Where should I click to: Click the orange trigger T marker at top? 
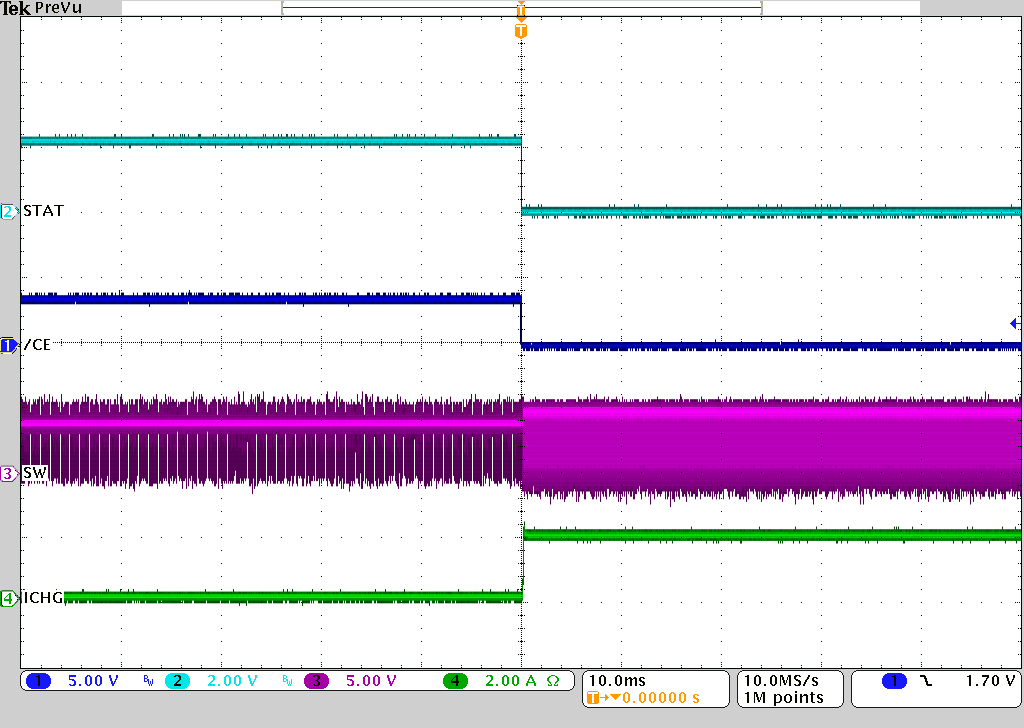(520, 30)
